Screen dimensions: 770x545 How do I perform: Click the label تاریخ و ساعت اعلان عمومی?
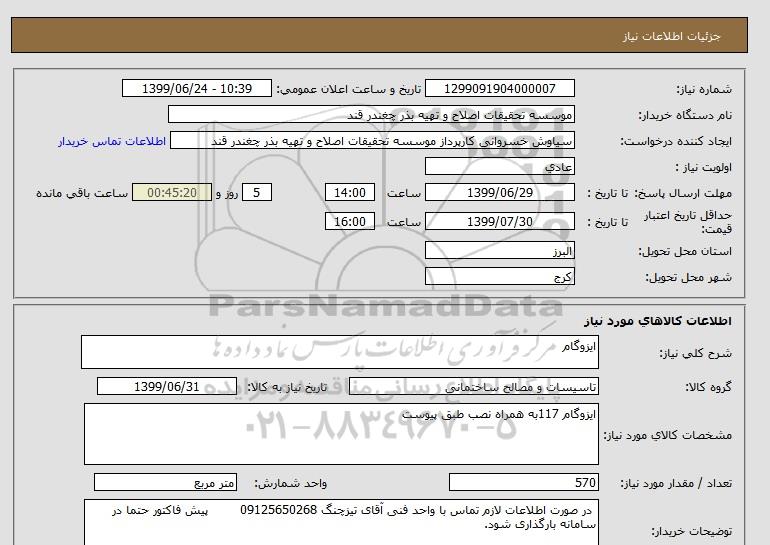(349, 89)
